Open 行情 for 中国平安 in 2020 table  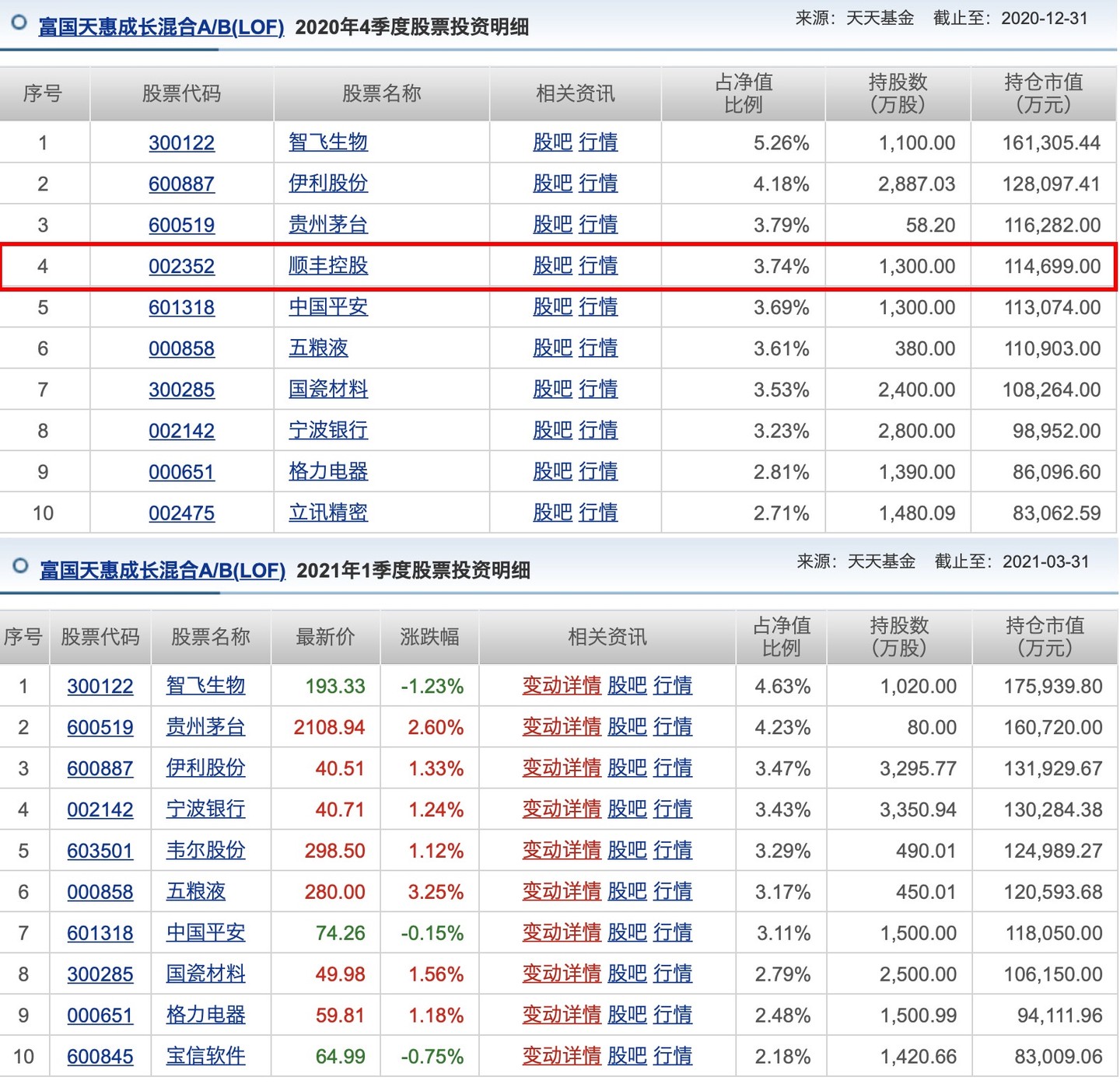point(598,307)
